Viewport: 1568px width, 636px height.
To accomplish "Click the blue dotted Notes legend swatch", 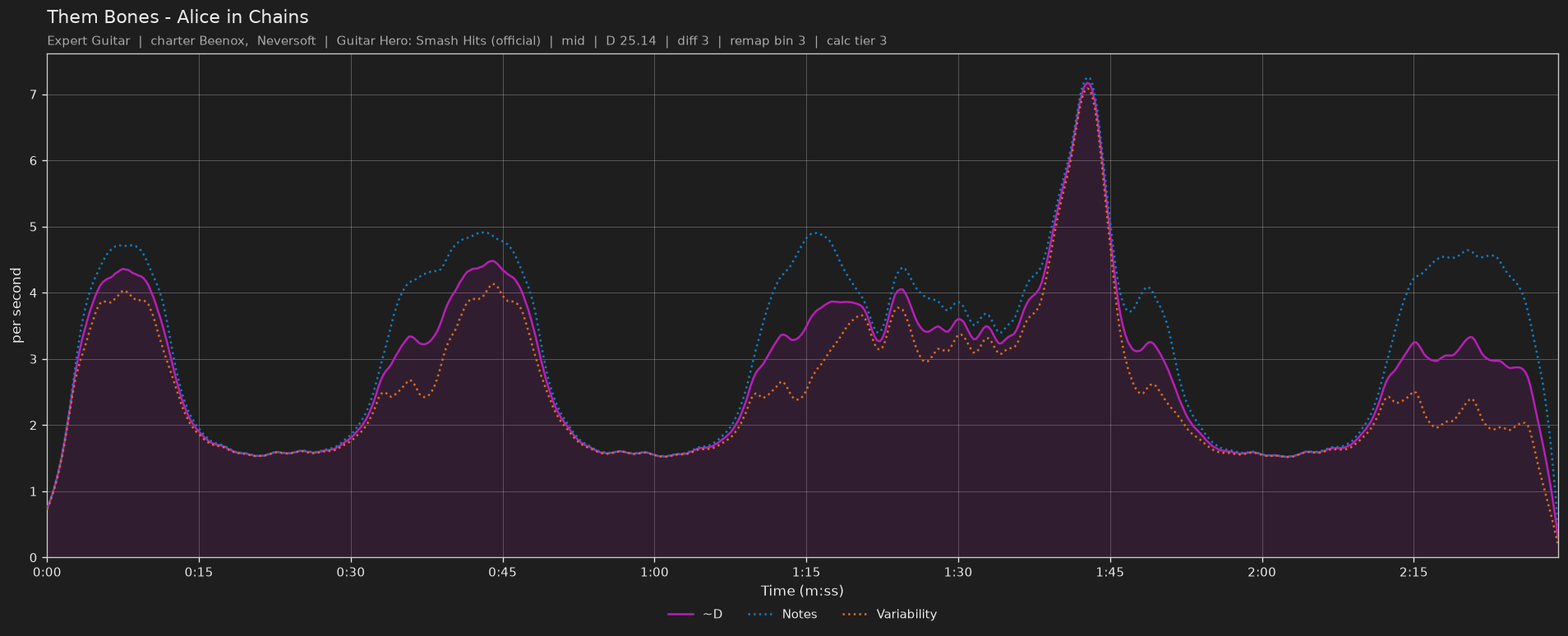I will tap(761, 615).
